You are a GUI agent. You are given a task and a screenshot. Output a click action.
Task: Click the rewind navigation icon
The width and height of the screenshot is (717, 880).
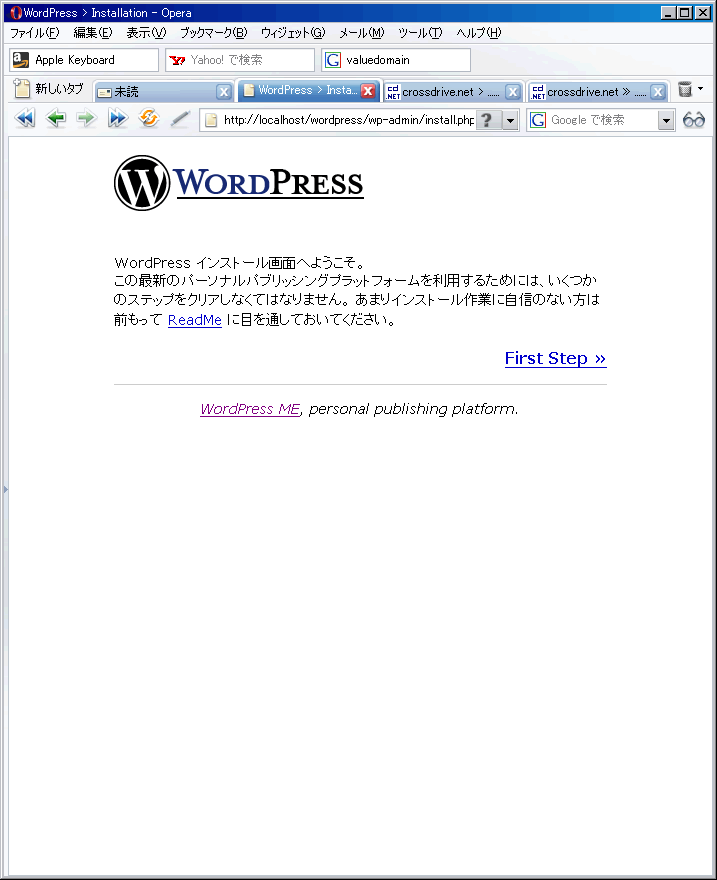click(25, 118)
